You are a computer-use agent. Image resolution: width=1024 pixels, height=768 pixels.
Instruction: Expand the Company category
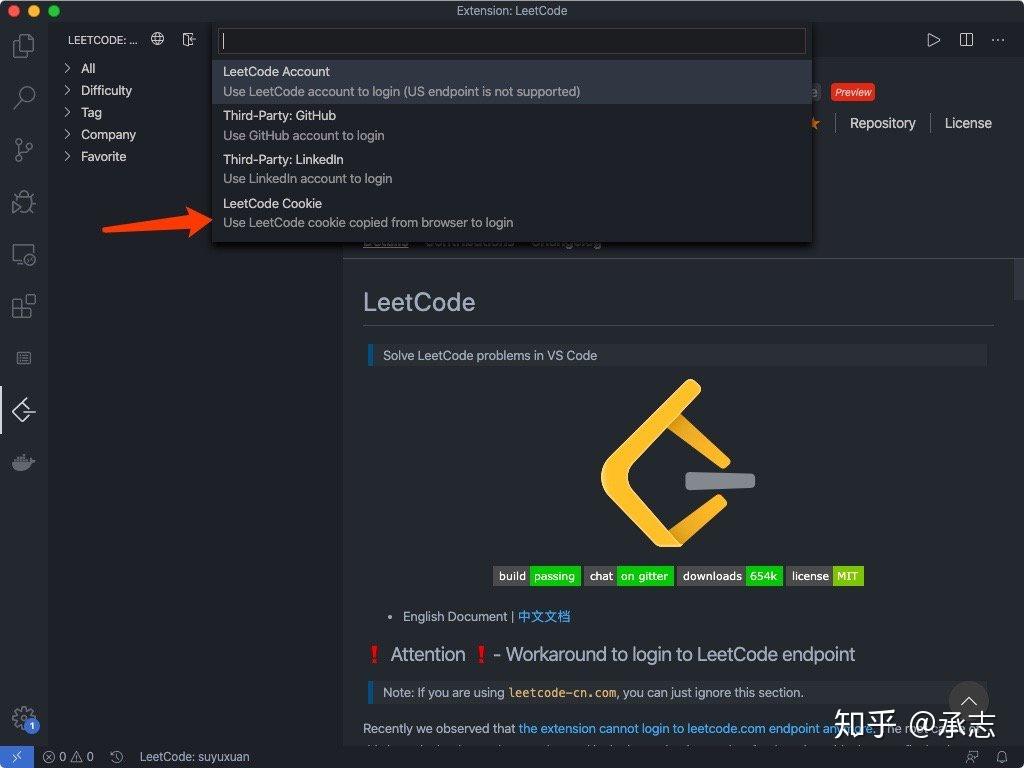click(109, 134)
